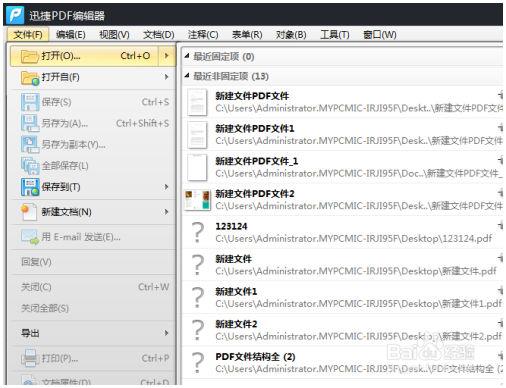Viewport: 506px width, 388px height.
Task: Open the 工具(T) menu
Action: [x=335, y=35]
